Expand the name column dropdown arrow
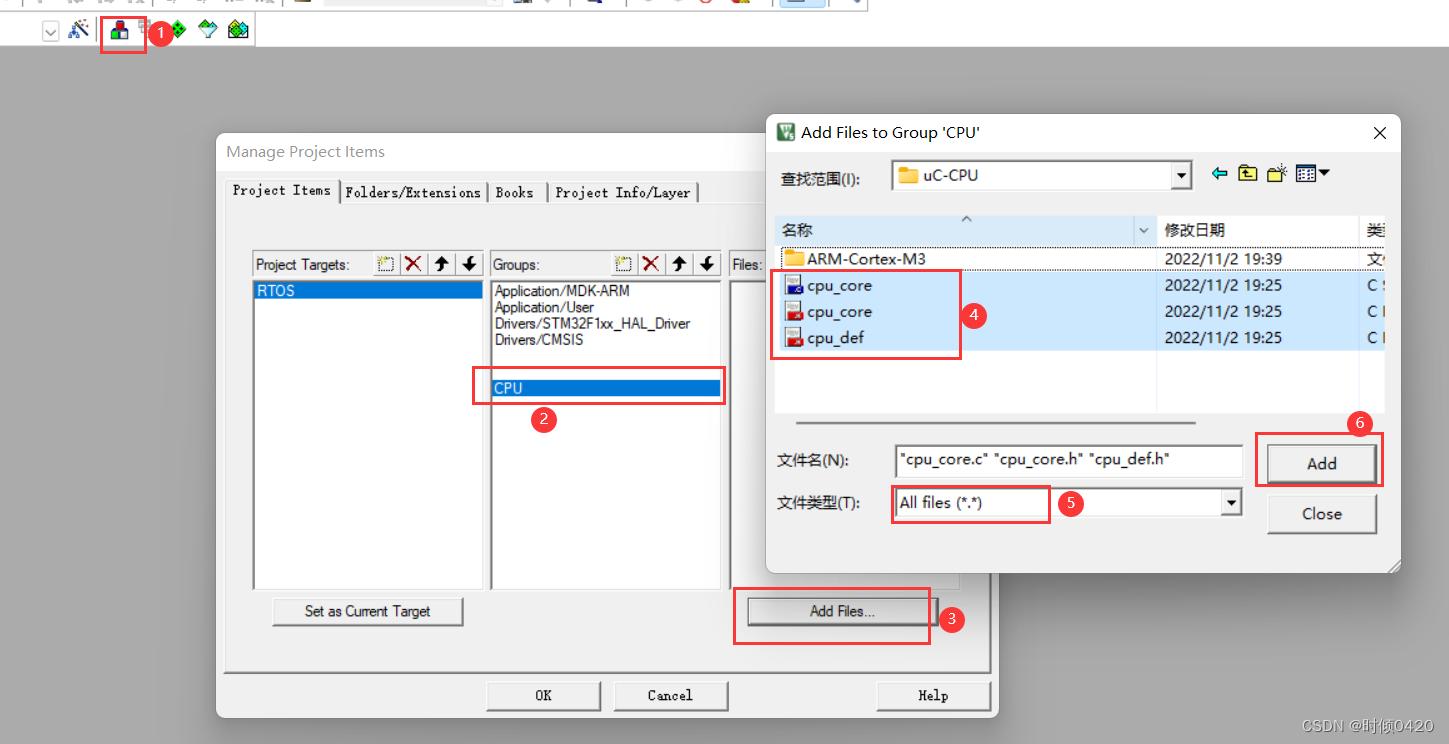 [1144, 230]
